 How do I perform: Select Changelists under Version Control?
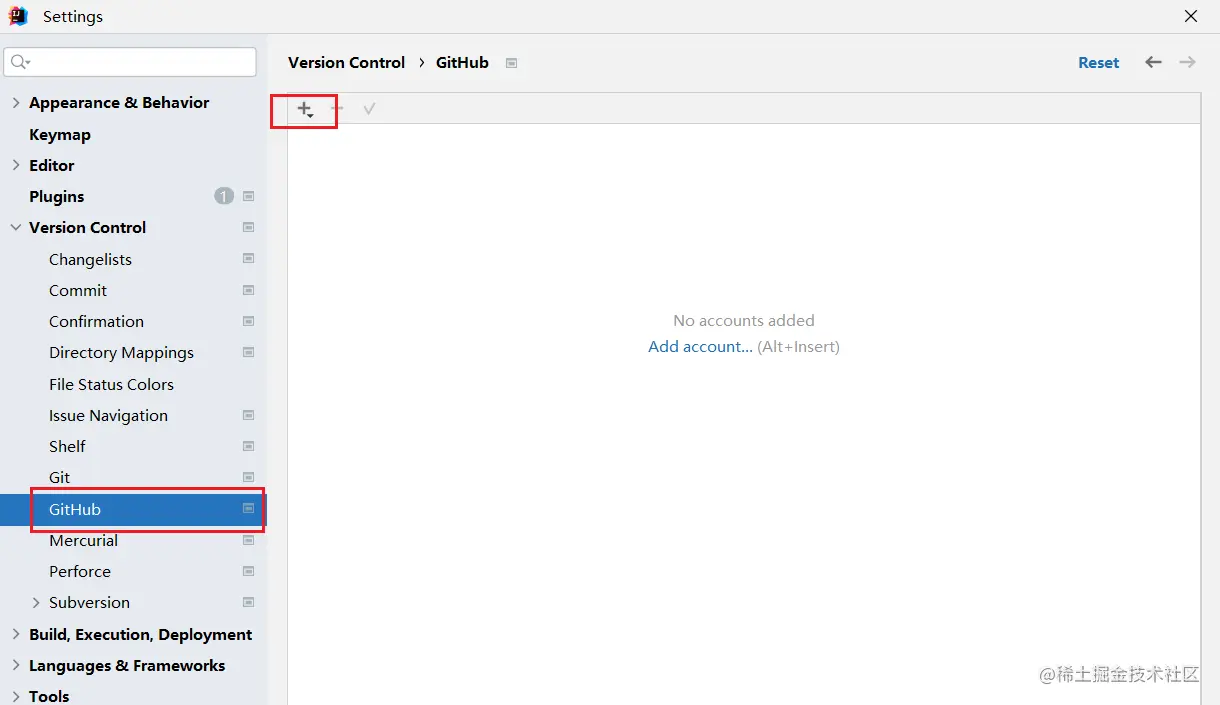click(x=90, y=259)
